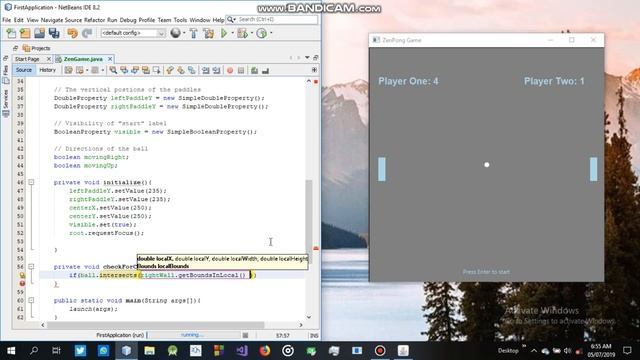Click the Stop Macro Recording icon

pos(241,70)
